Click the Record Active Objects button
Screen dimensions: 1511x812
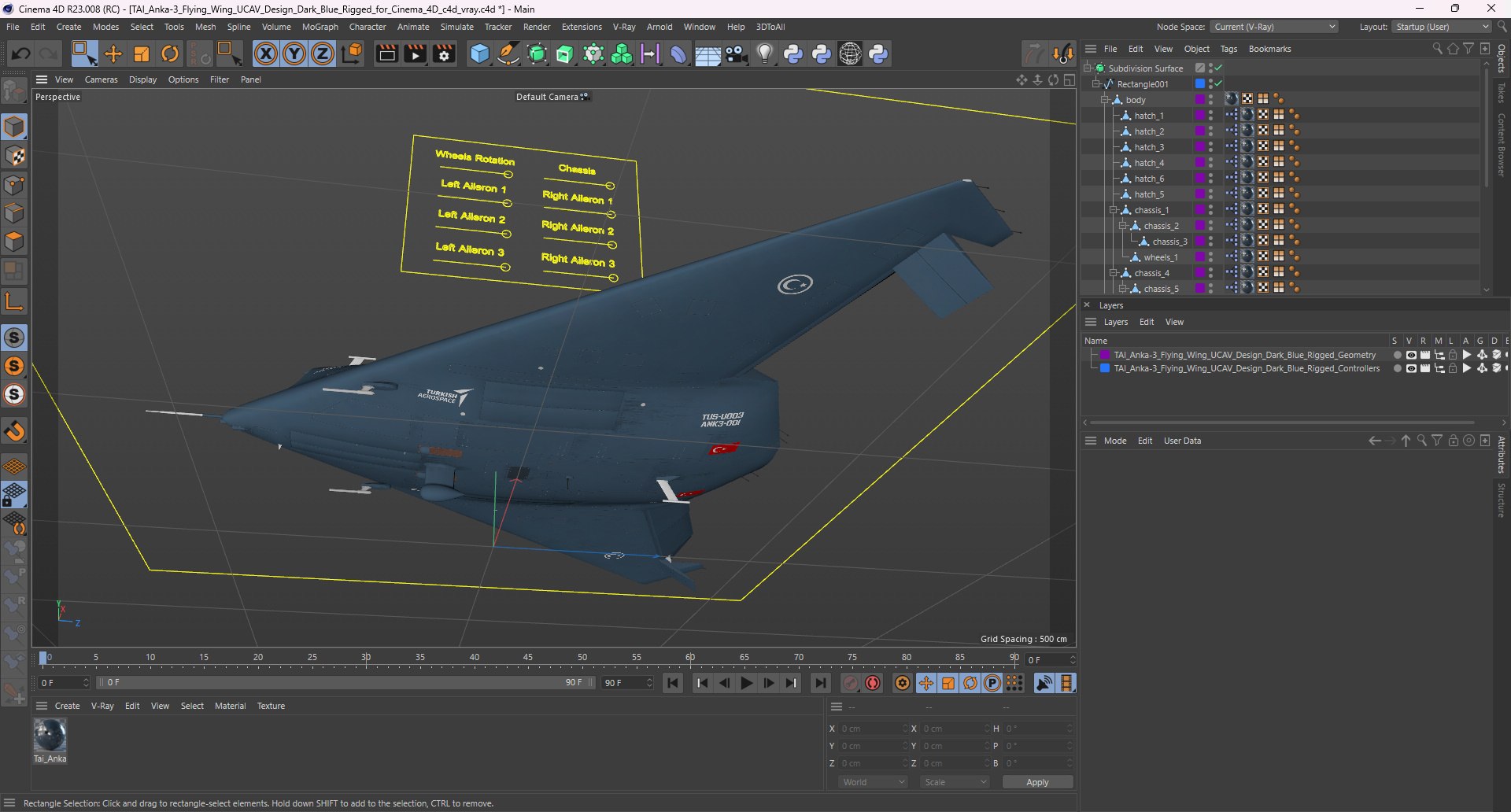pyautogui.click(x=850, y=683)
